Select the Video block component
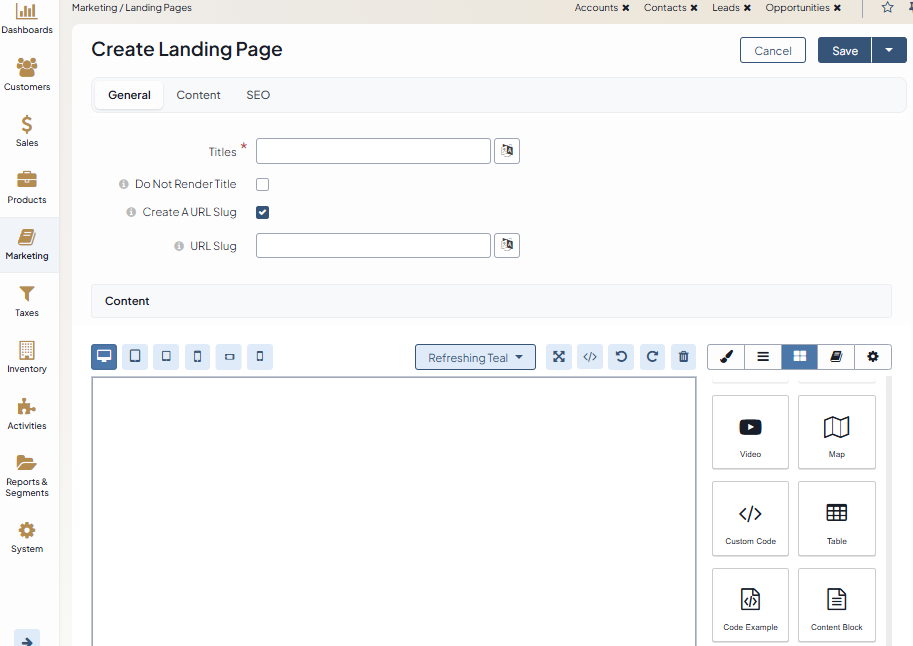913x646 pixels. point(750,432)
